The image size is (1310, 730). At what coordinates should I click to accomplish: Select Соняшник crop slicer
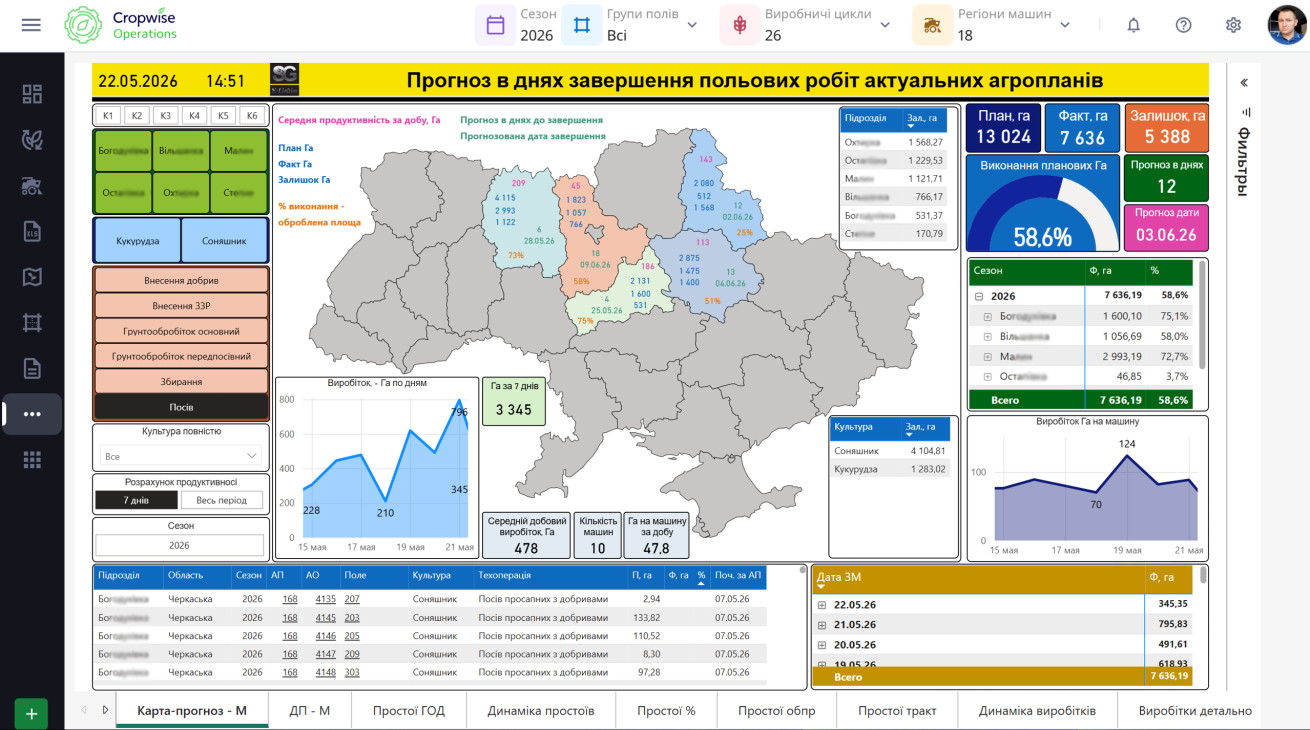[x=224, y=241]
